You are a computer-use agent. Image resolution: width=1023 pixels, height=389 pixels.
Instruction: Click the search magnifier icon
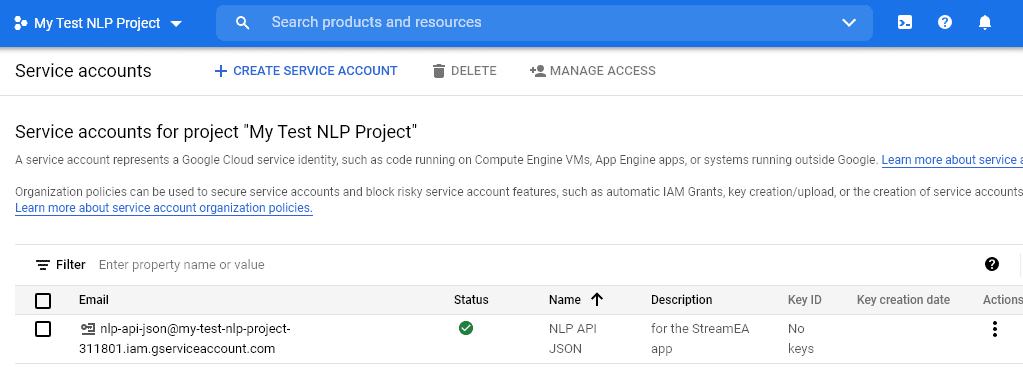point(242,23)
